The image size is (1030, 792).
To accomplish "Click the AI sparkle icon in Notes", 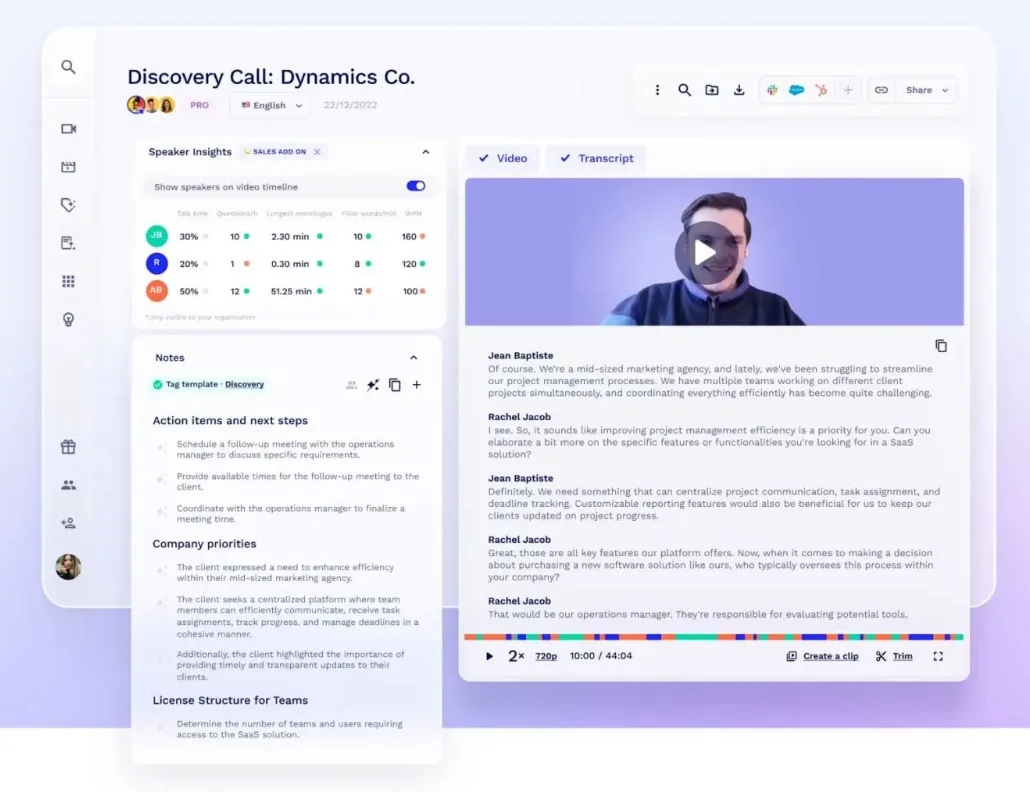I will click(x=373, y=385).
